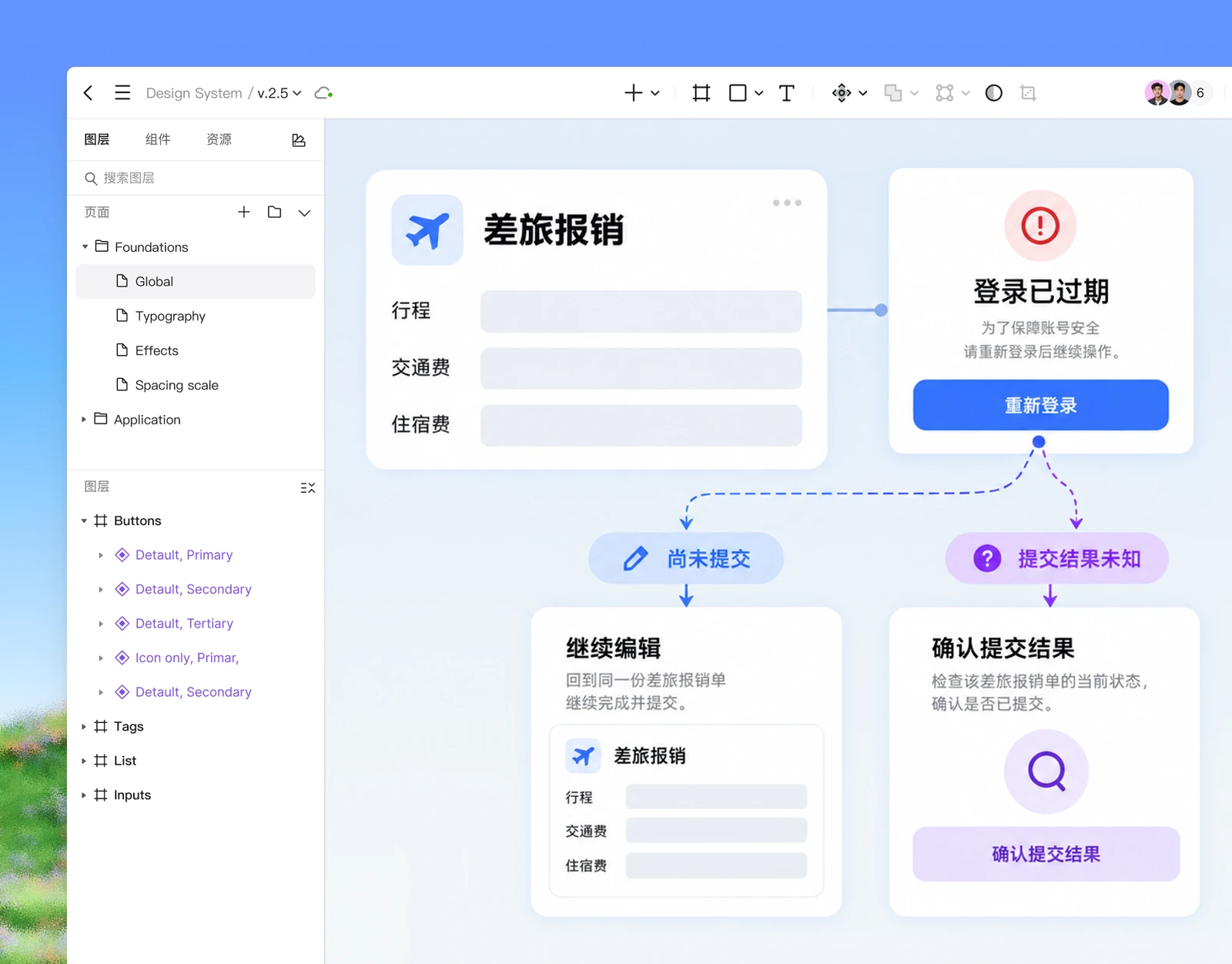Expand the Inputs frame layer

pos(84,795)
